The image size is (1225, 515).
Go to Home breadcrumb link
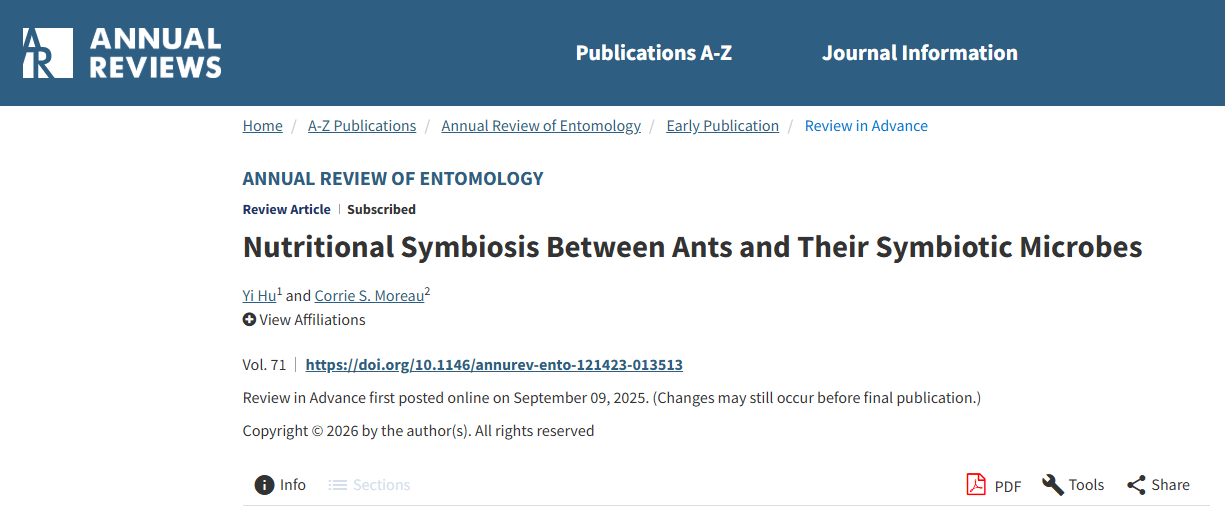[262, 126]
